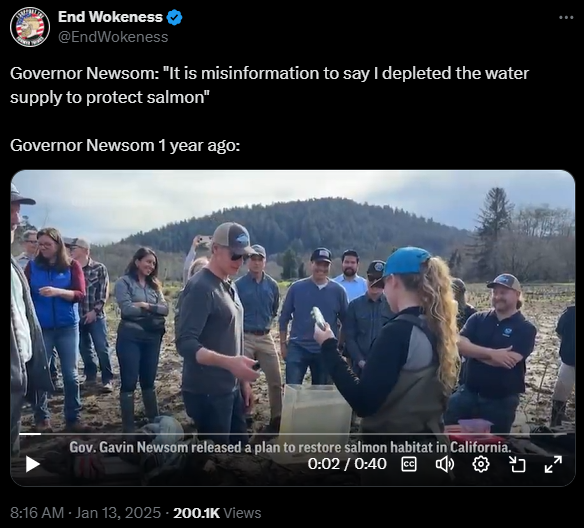Click the blue verified checkmark badge
The image size is (584, 528).
tap(174, 18)
